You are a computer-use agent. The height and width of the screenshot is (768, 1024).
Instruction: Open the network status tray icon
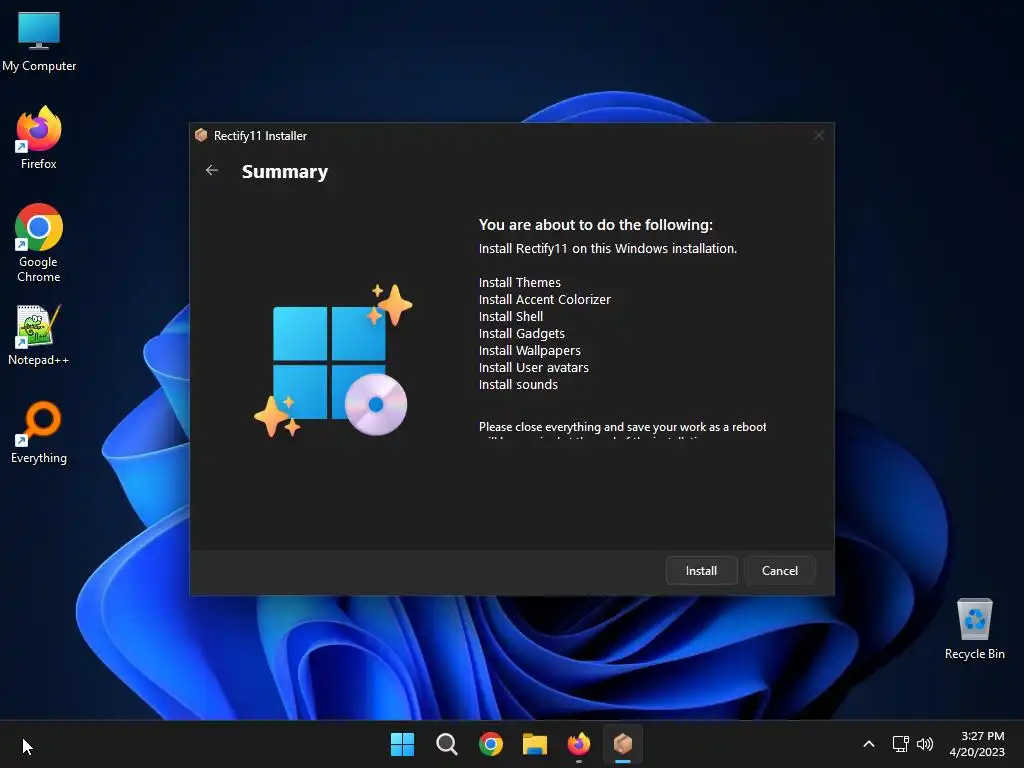coord(901,744)
